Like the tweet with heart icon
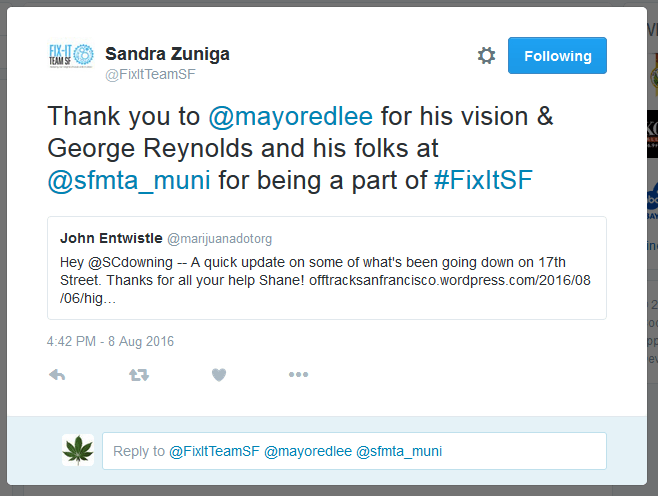This screenshot has width=658, height=496. [x=219, y=375]
